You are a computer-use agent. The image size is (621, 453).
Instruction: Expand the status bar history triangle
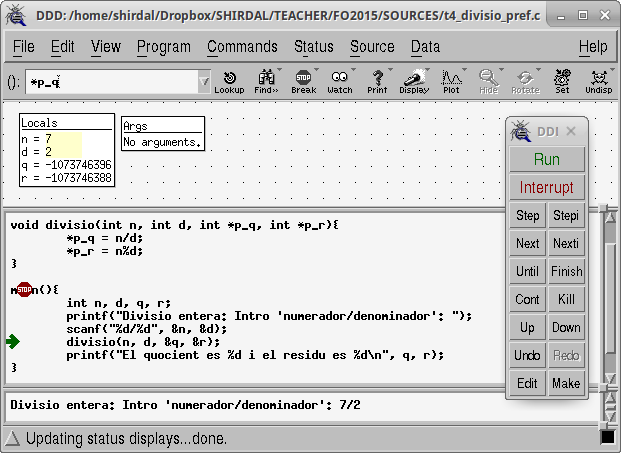12,438
